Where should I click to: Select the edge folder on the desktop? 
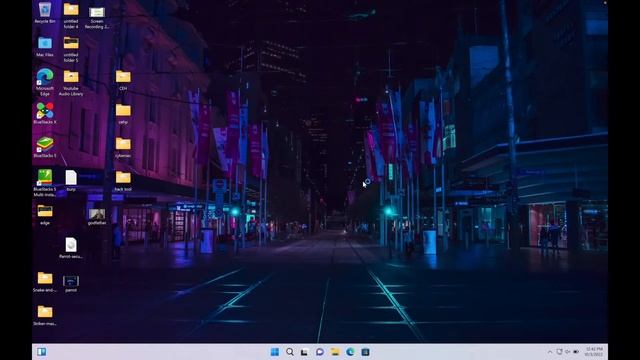[x=45, y=215]
